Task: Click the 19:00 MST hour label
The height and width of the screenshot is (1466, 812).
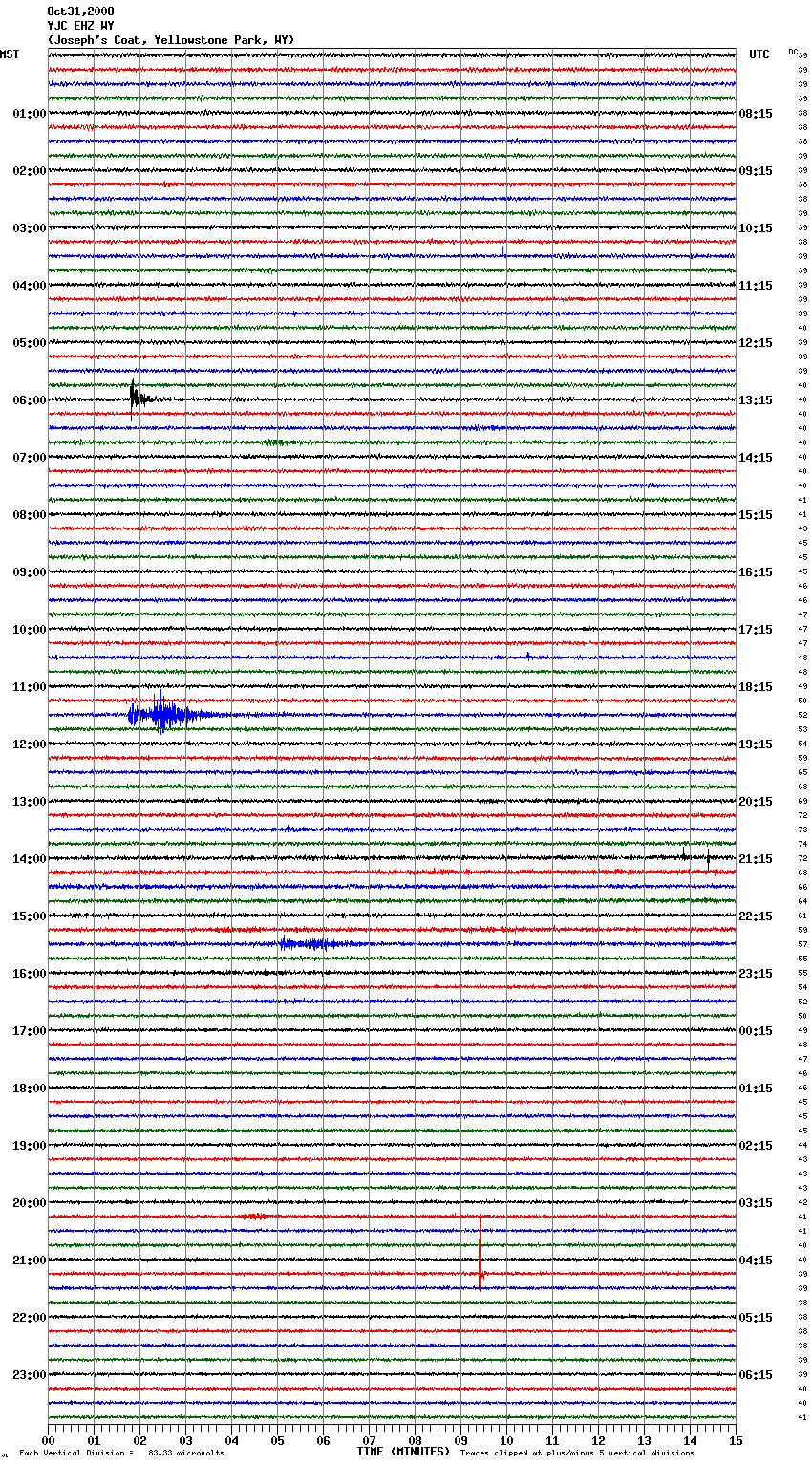Action: coord(29,1146)
